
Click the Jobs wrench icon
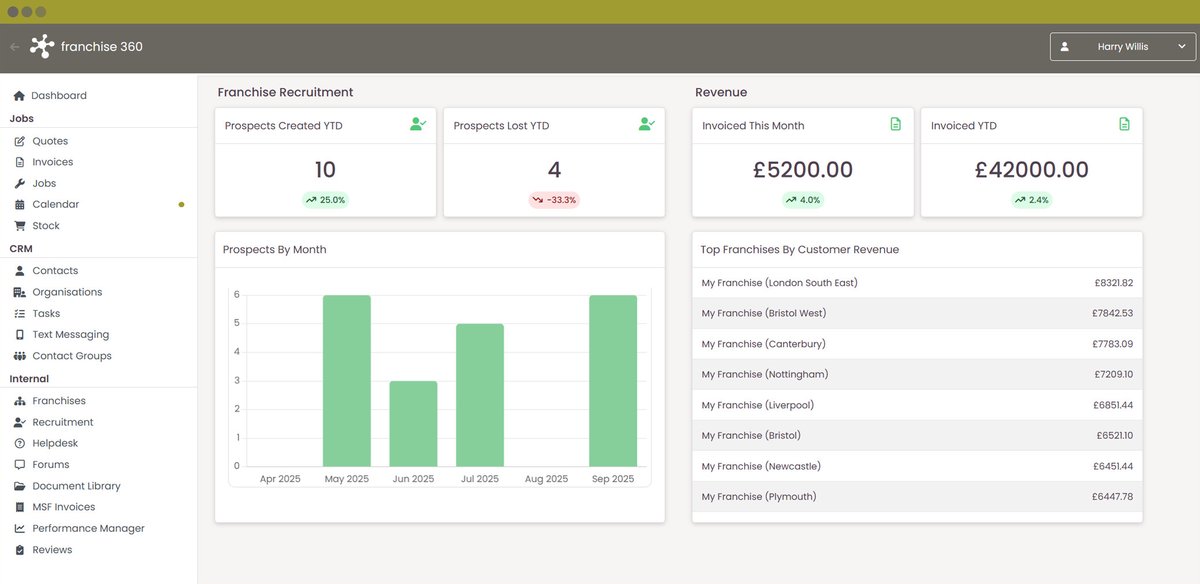coord(20,184)
